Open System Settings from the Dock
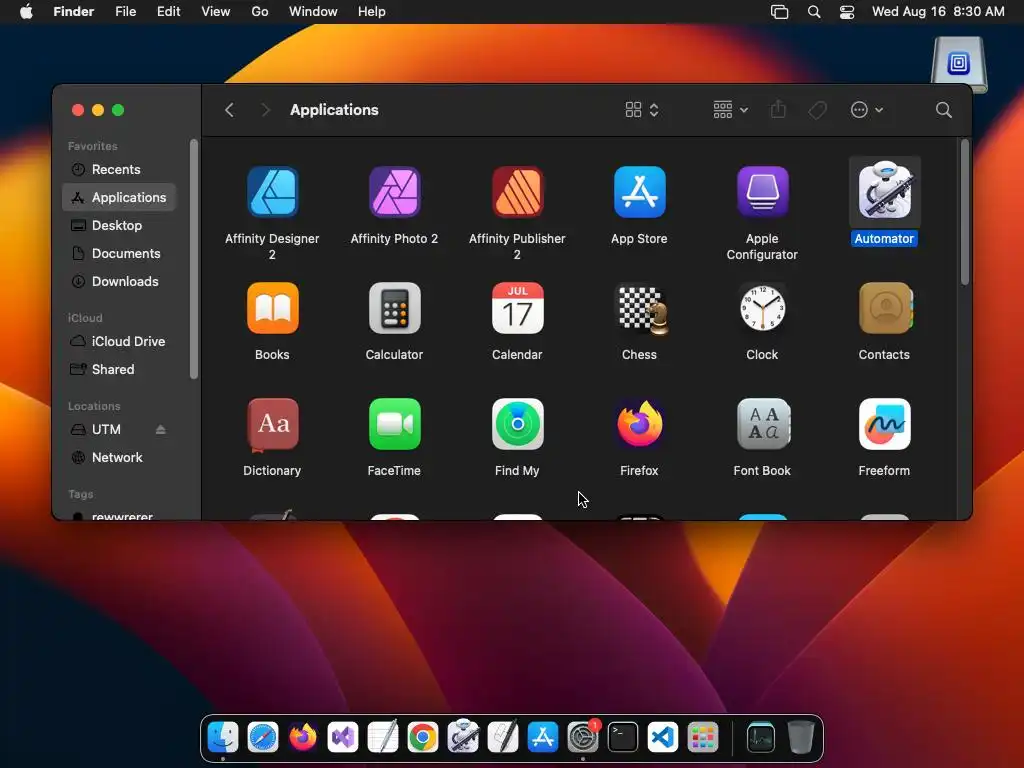This screenshot has height=768, width=1024. 583,738
